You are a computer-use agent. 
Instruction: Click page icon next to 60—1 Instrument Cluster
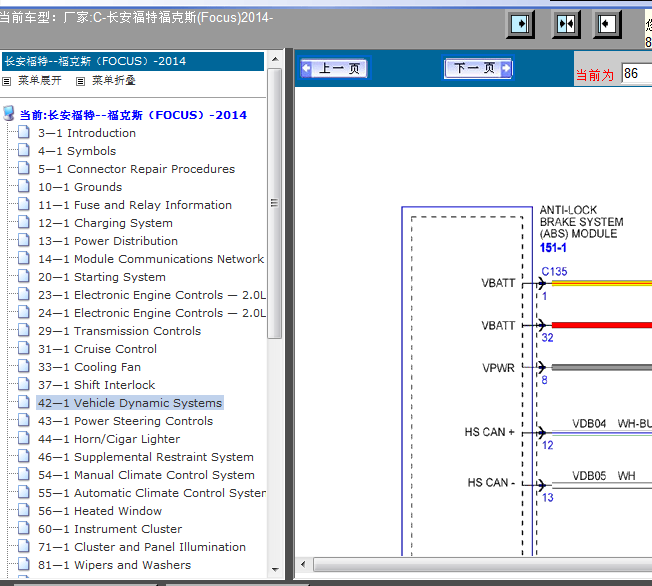pos(24,528)
